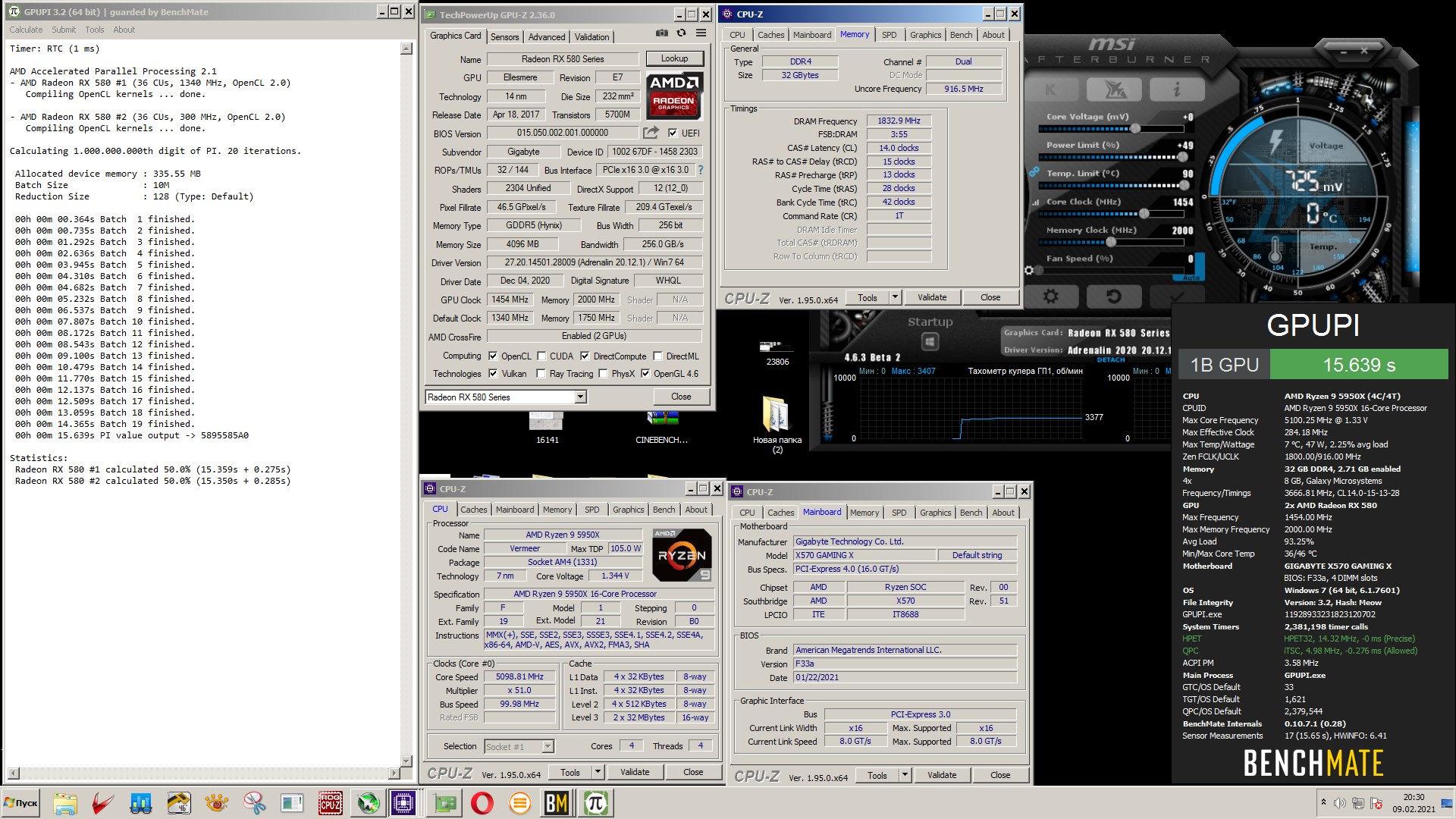Switch to the Sensors tab in GPU-Z
This screenshot has height=819, width=1456.
click(504, 36)
